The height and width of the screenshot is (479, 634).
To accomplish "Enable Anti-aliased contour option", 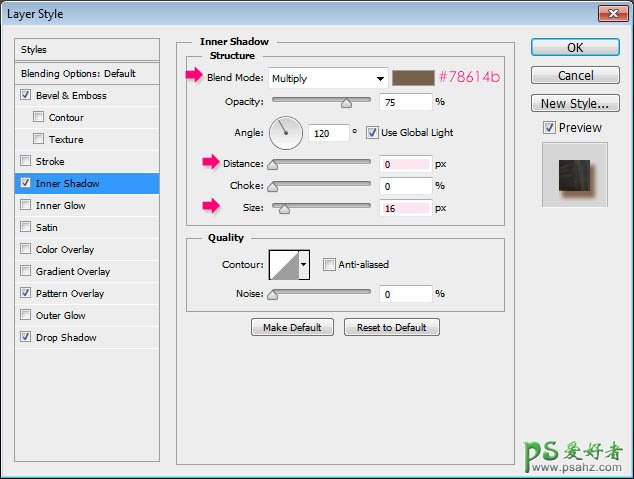I will click(x=329, y=265).
